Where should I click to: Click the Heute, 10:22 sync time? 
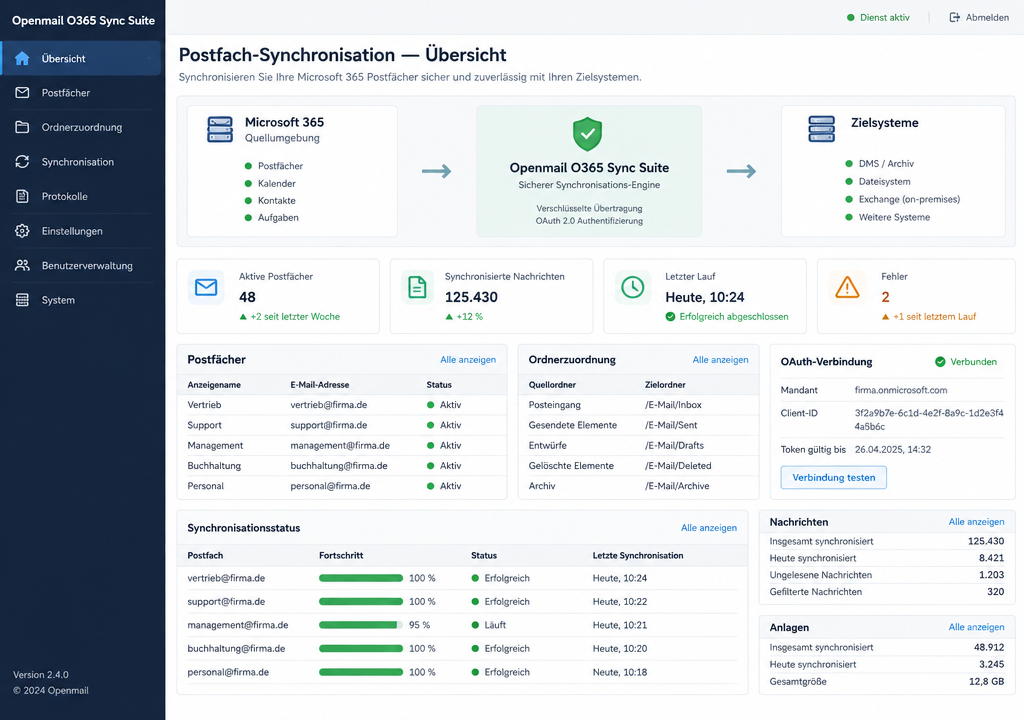point(619,601)
